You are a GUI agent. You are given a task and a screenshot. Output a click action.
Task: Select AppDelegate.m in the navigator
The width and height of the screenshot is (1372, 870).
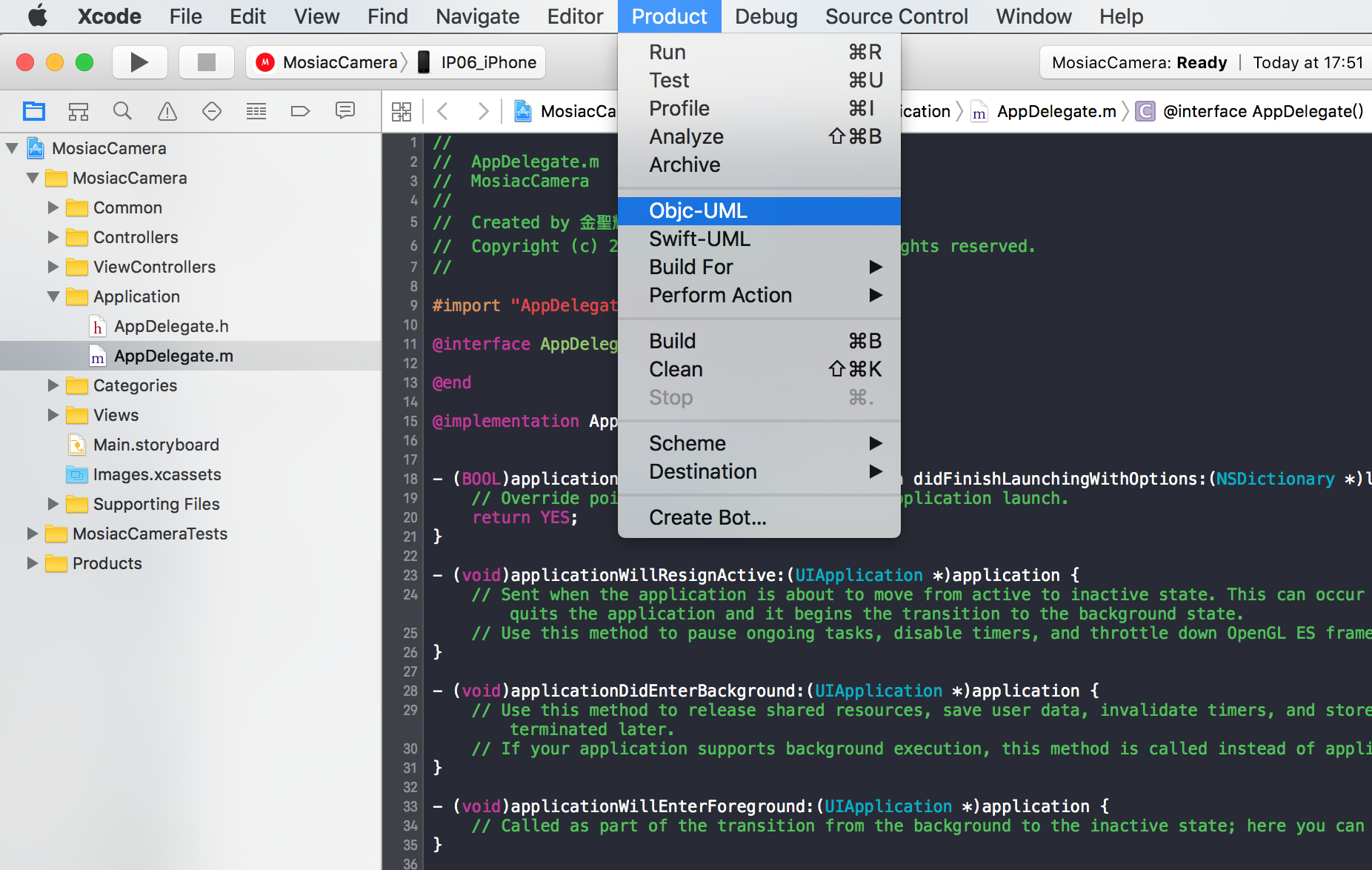(190, 356)
